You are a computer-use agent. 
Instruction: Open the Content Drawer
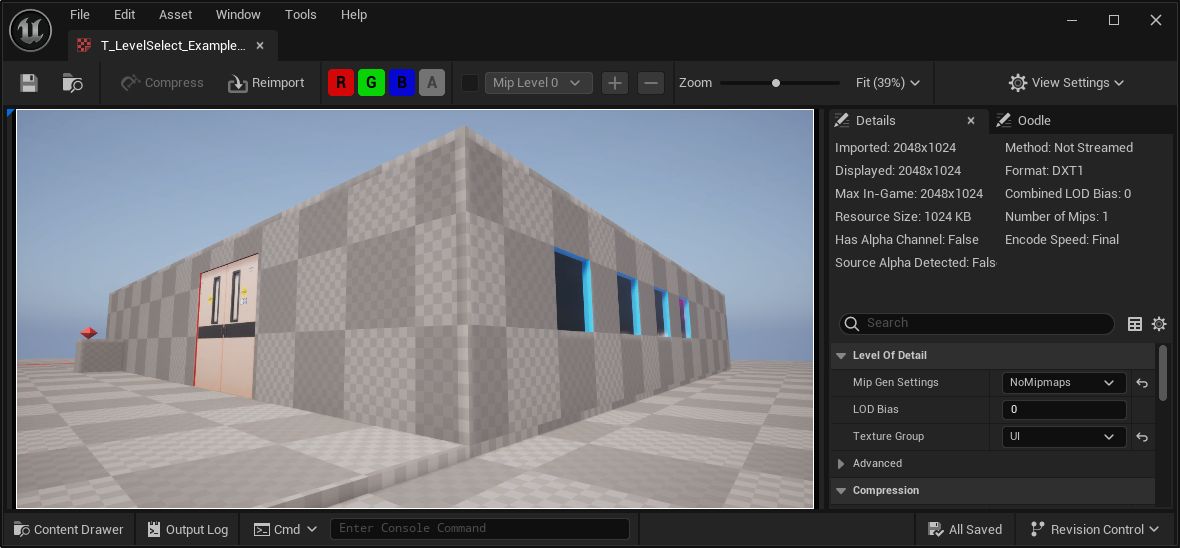click(69, 529)
